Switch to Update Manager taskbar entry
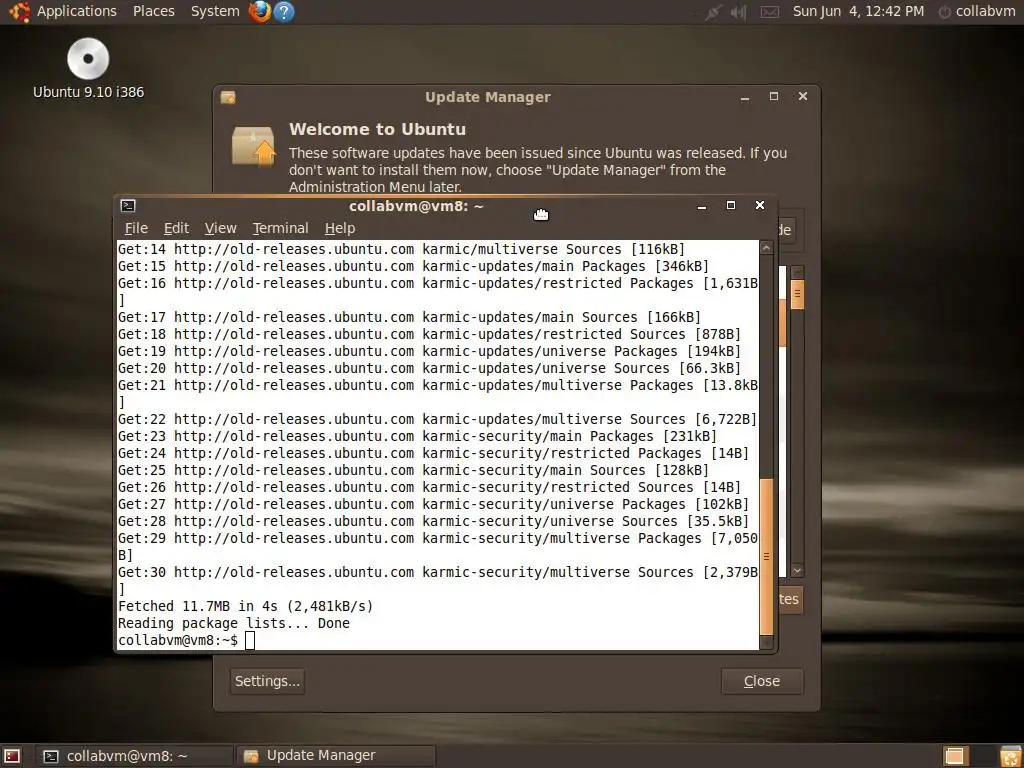Viewport: 1024px width, 768px height. click(336, 756)
